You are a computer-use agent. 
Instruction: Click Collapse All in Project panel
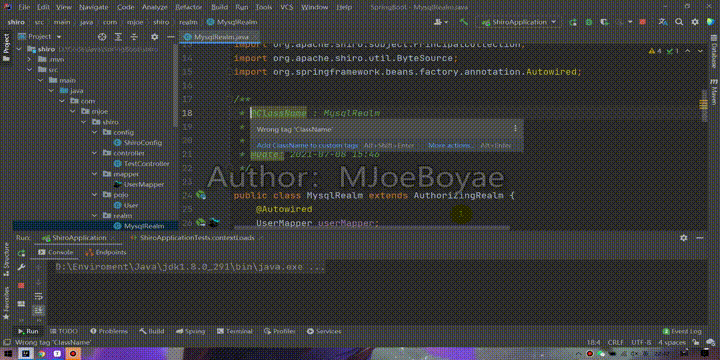click(x=134, y=37)
